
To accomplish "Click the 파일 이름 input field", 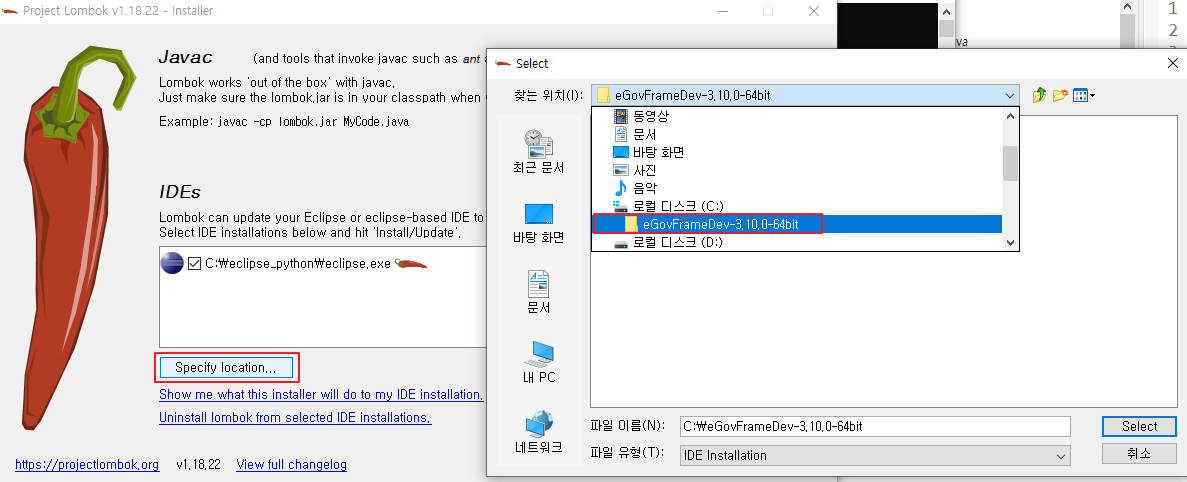I will (874, 426).
